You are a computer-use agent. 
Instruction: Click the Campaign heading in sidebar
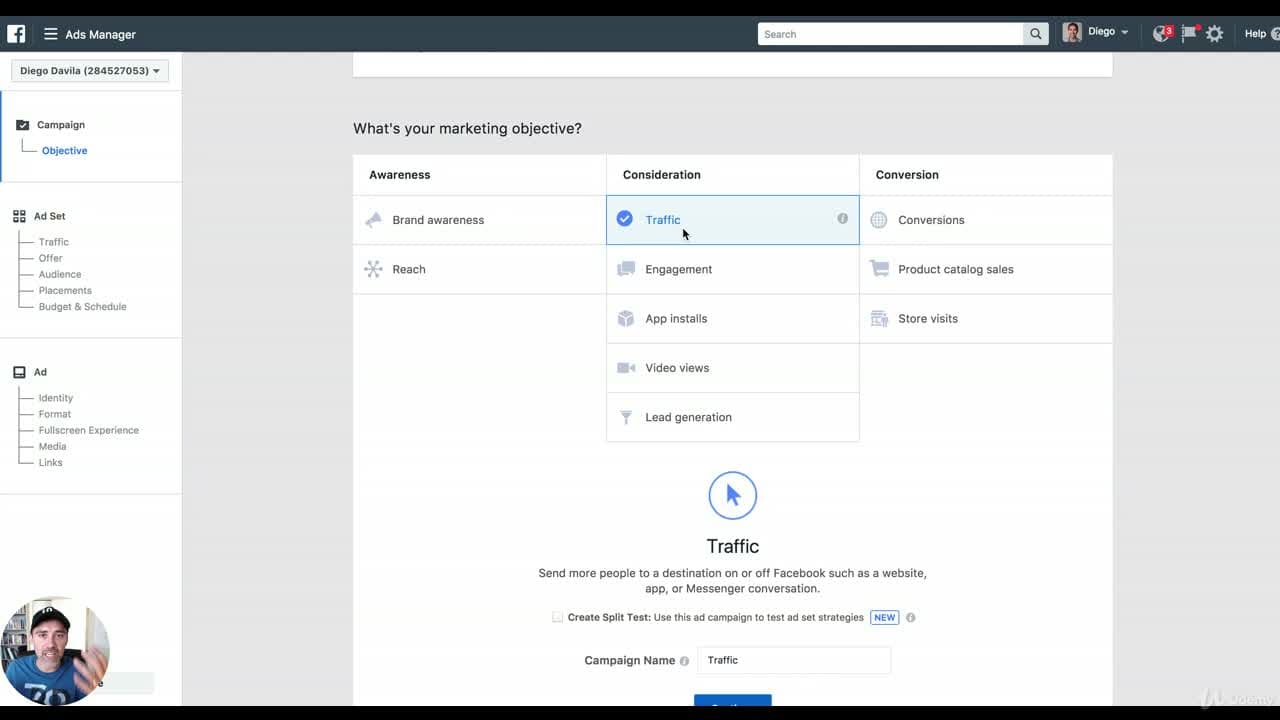[x=61, y=125]
